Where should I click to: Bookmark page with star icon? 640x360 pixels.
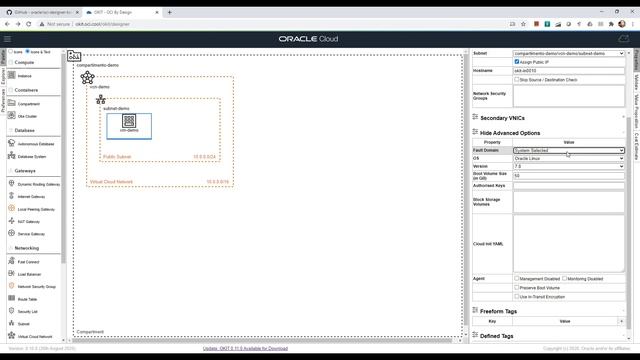(x=523, y=24)
